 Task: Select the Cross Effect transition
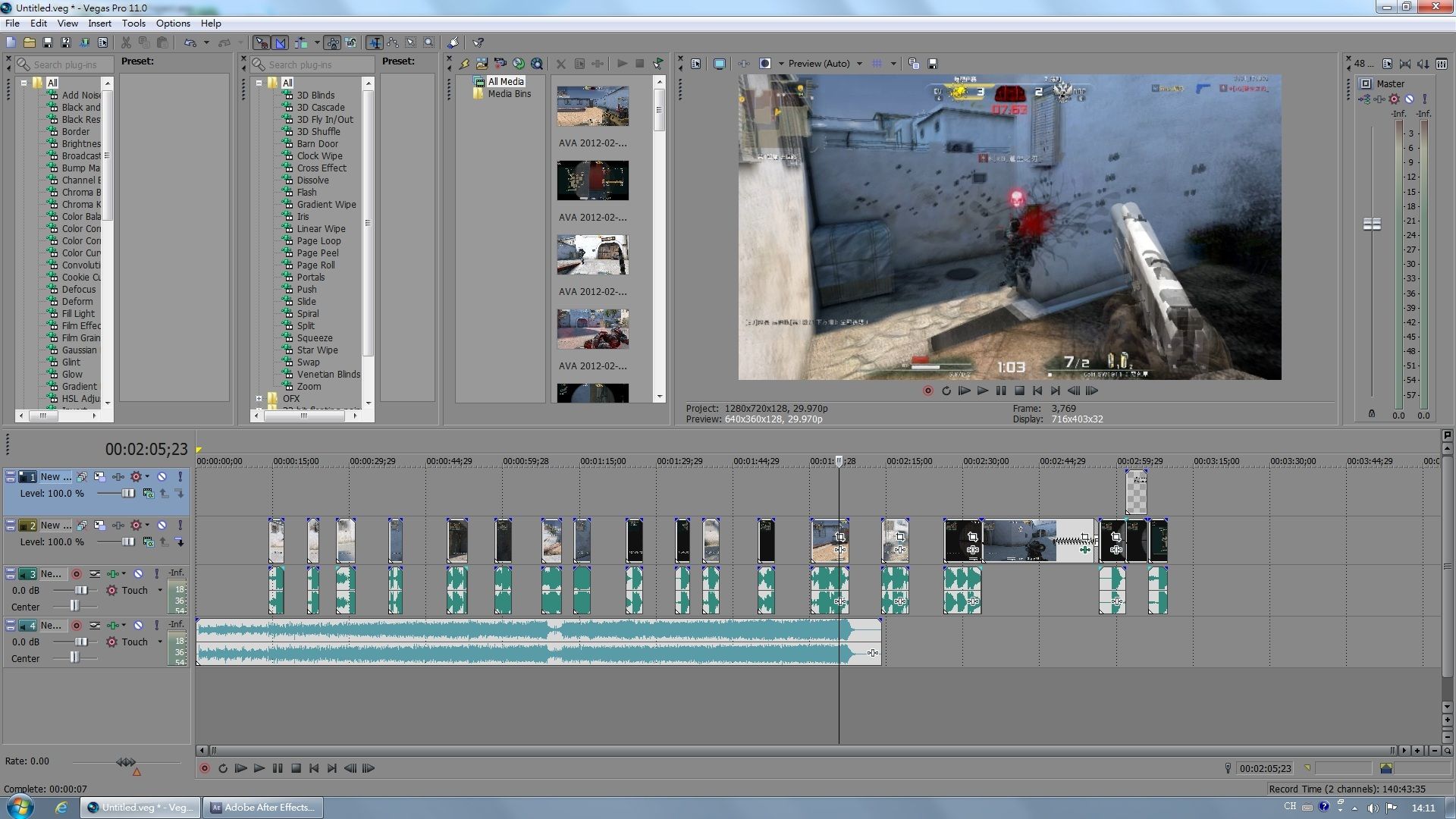tap(321, 168)
